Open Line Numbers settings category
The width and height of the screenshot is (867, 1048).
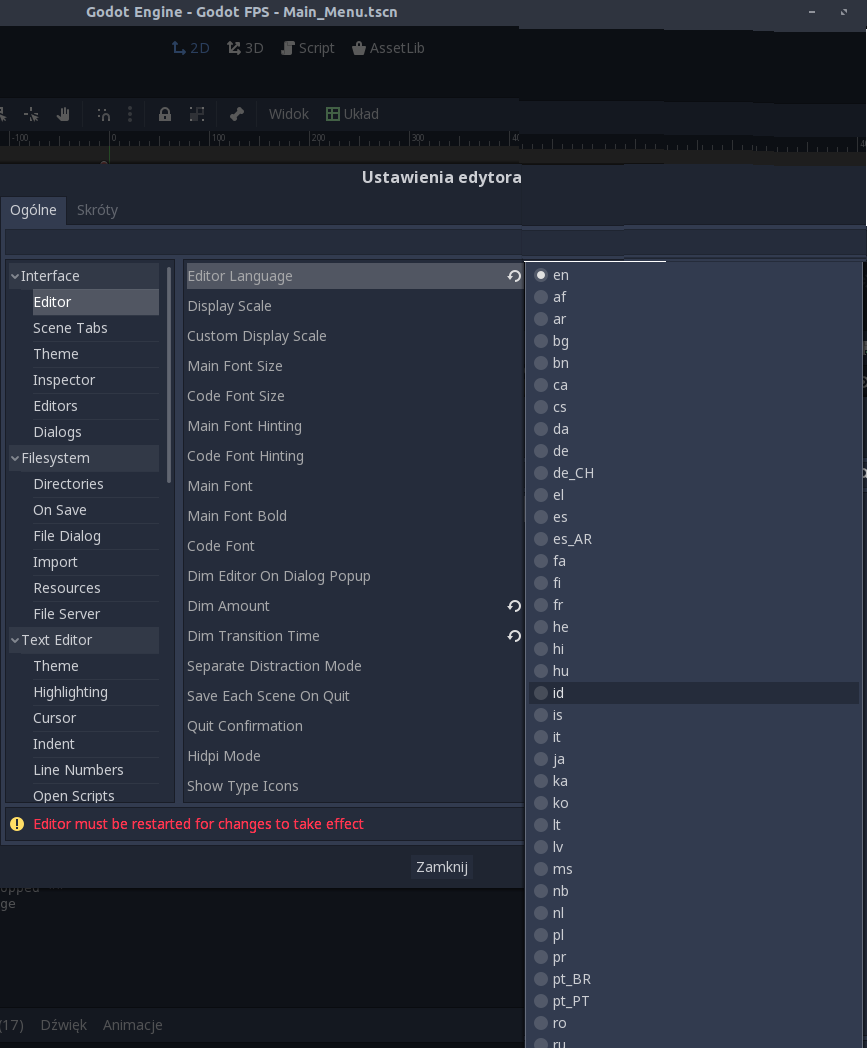coord(96,771)
